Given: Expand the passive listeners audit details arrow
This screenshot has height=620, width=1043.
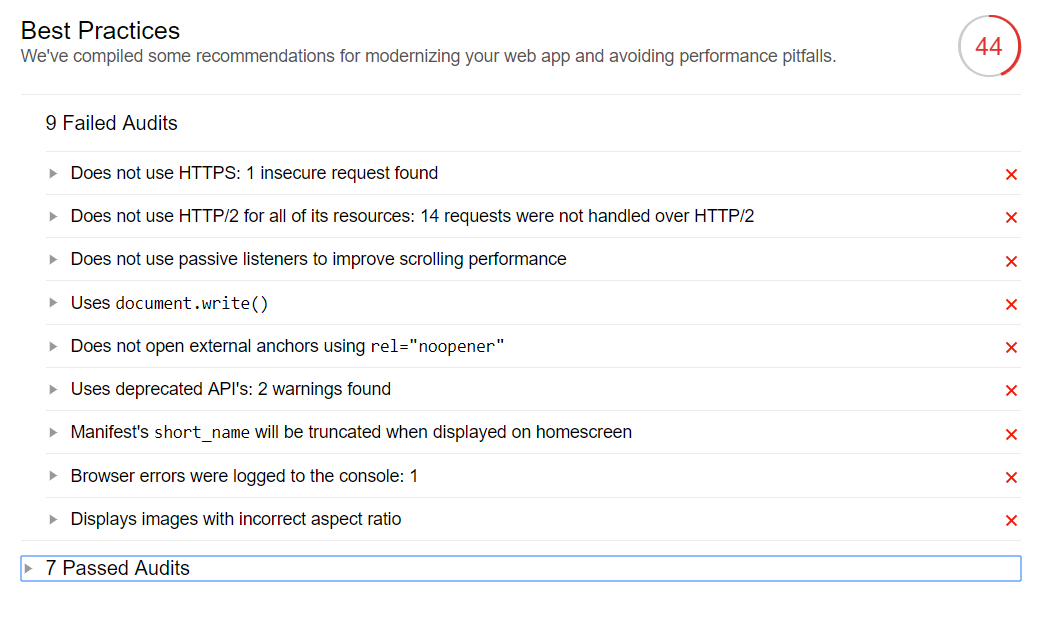Looking at the screenshot, I should tap(53, 260).
